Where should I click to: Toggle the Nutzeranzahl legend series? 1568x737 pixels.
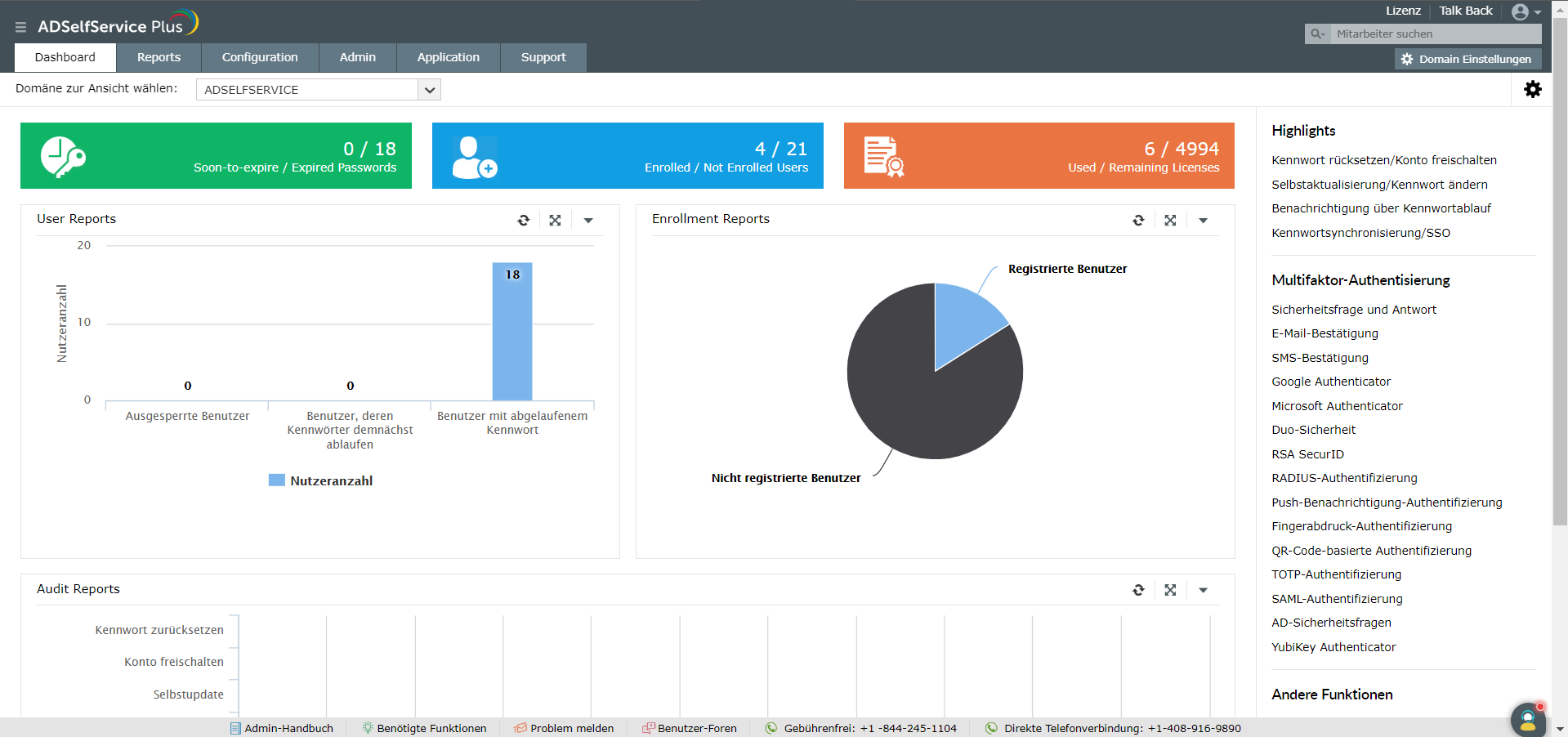tap(321, 480)
